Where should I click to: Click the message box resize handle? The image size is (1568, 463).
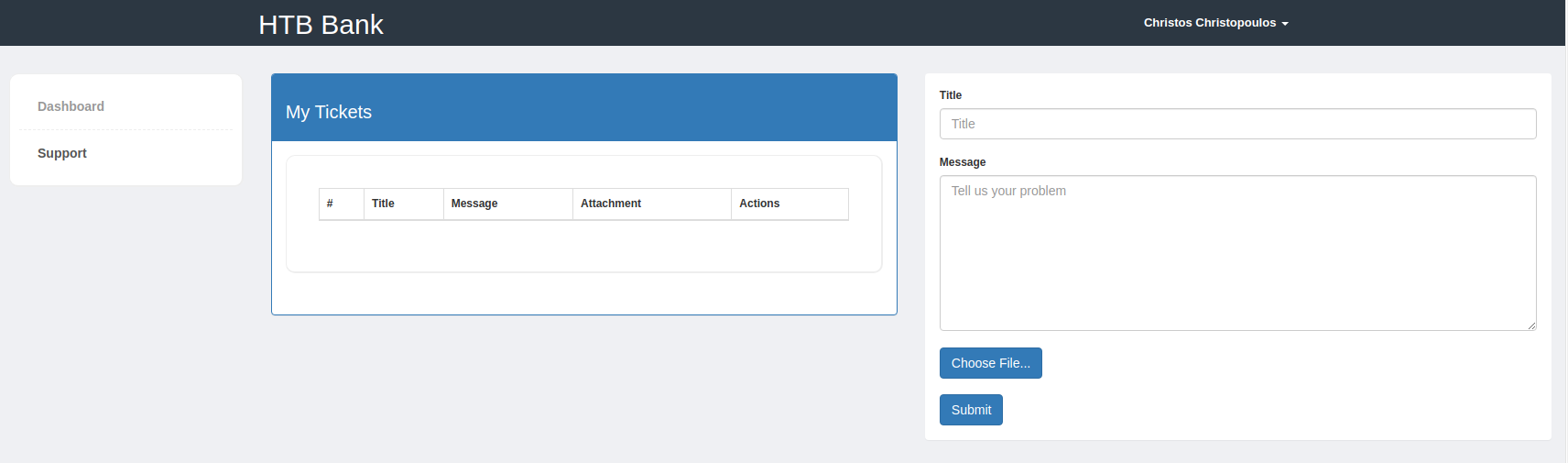(1531, 325)
